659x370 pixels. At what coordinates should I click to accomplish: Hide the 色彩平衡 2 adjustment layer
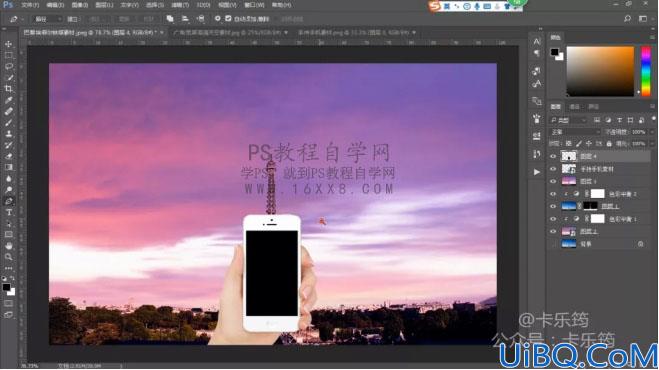553,194
